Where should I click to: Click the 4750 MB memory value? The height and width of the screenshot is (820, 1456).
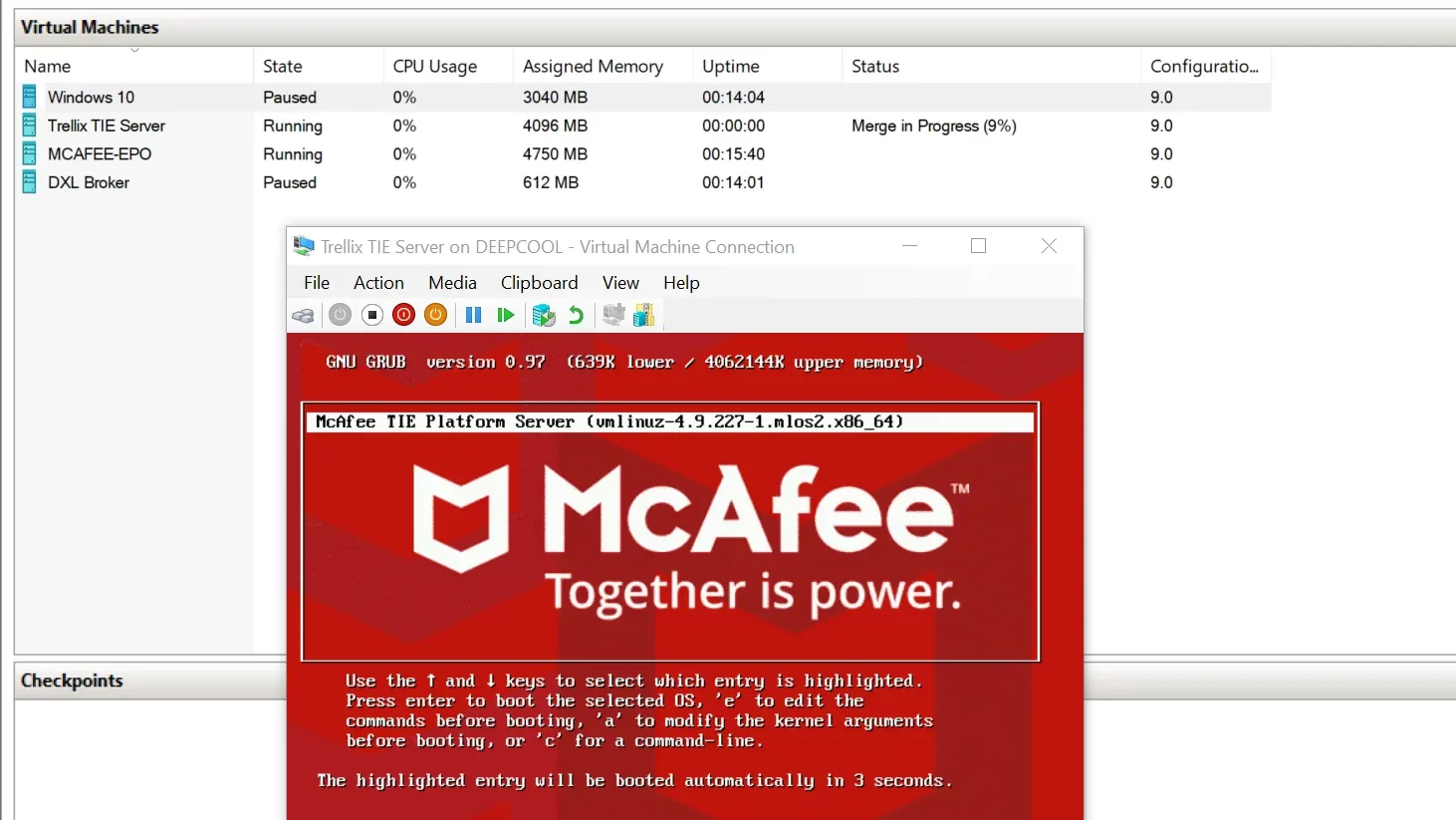coord(555,153)
